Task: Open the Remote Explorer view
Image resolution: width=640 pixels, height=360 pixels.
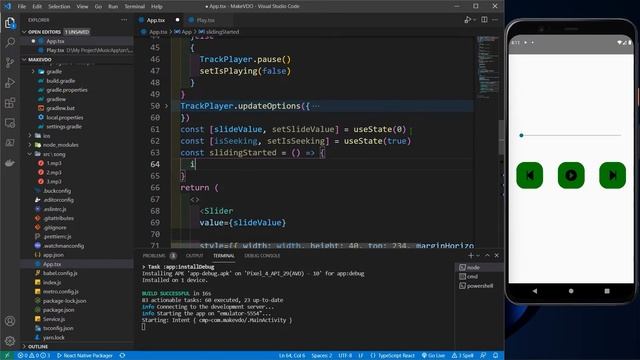Action: (x=10, y=123)
